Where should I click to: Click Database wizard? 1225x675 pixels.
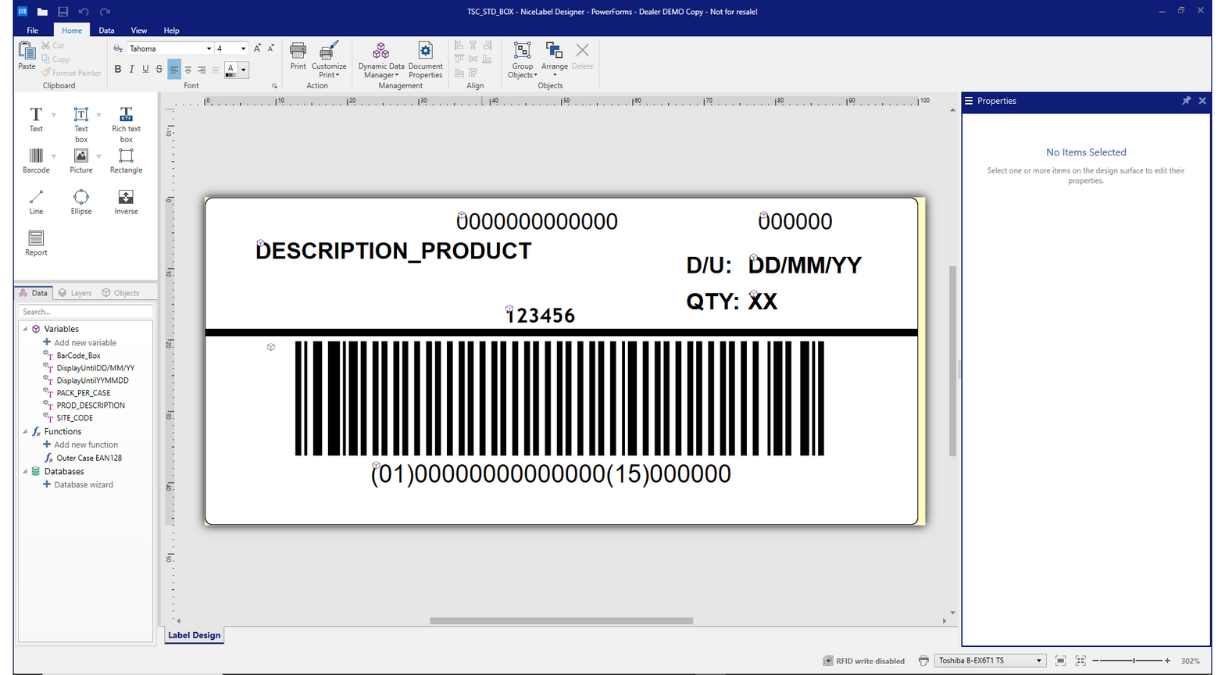78,484
